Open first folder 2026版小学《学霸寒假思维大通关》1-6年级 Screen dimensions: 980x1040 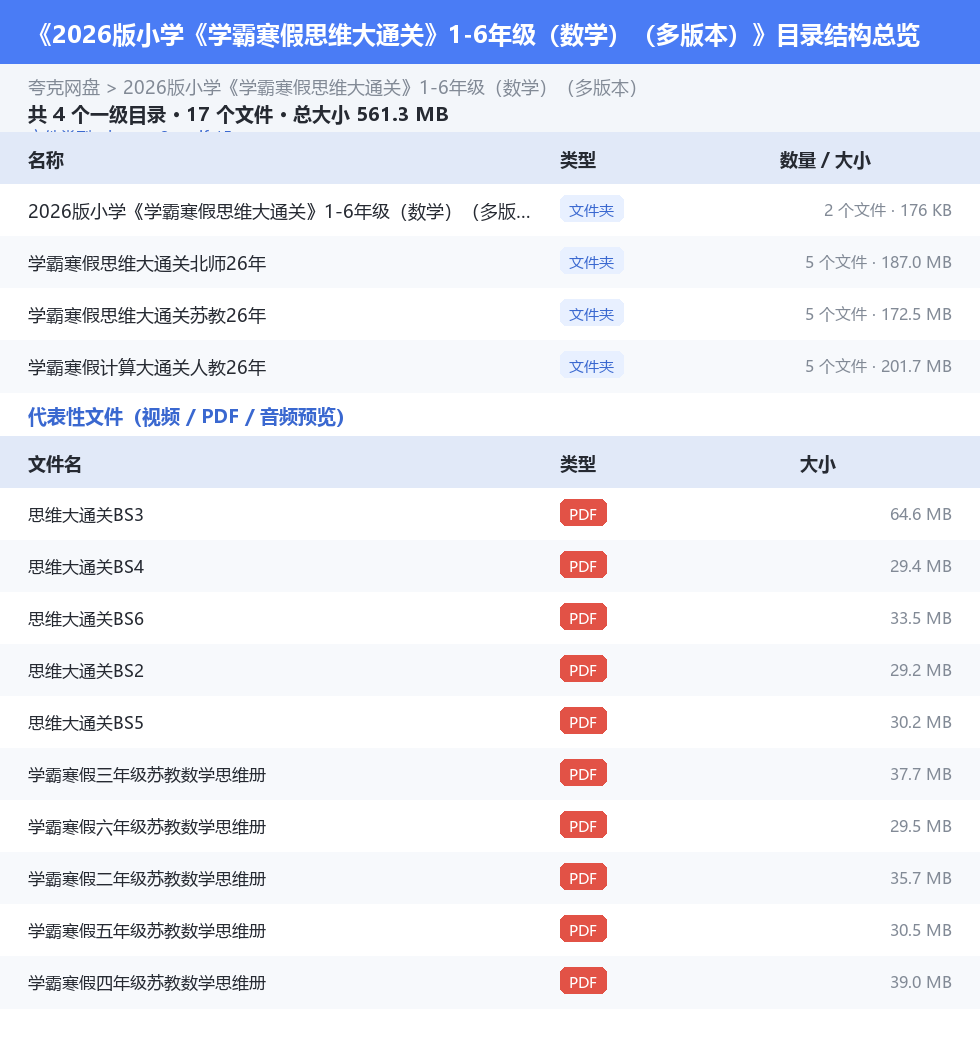(x=279, y=212)
